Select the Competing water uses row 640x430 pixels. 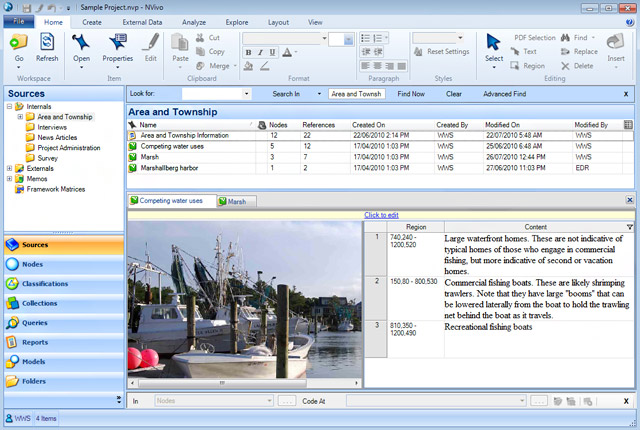pos(380,146)
